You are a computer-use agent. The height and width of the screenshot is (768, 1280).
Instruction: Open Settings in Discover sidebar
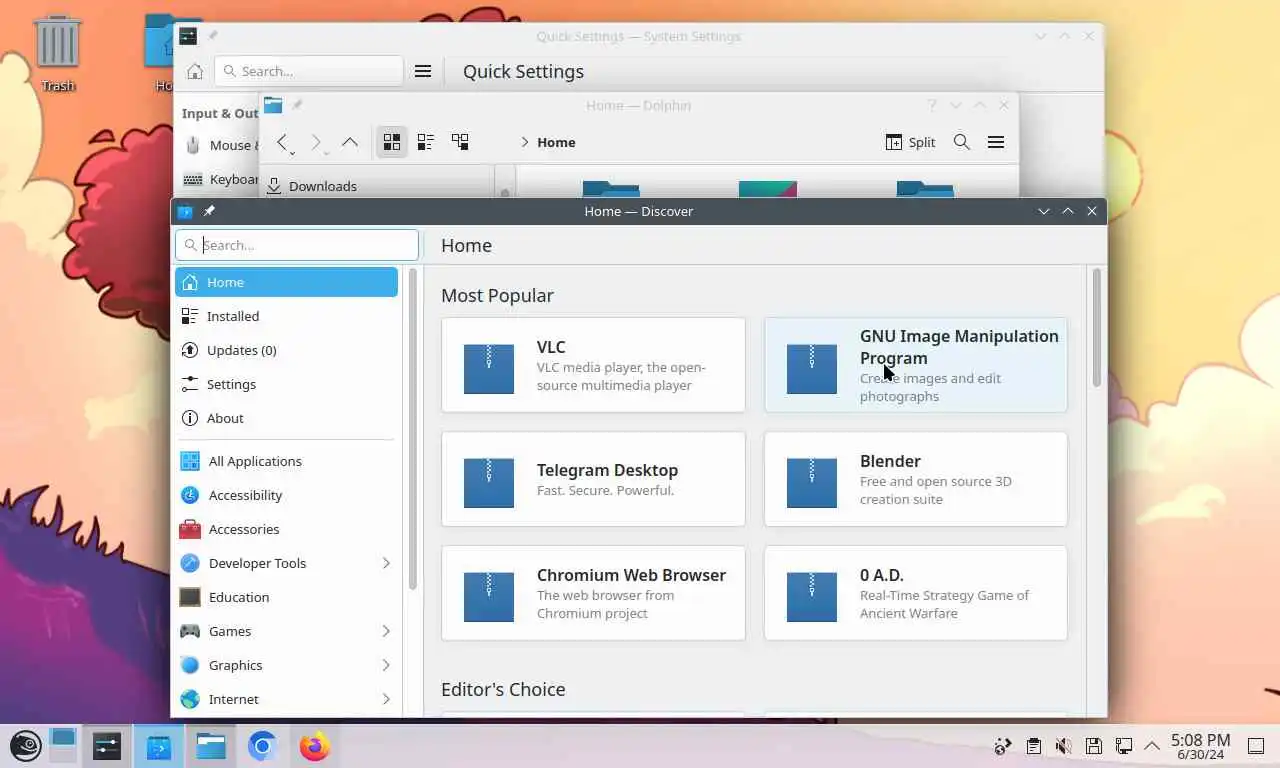[x=286, y=384]
